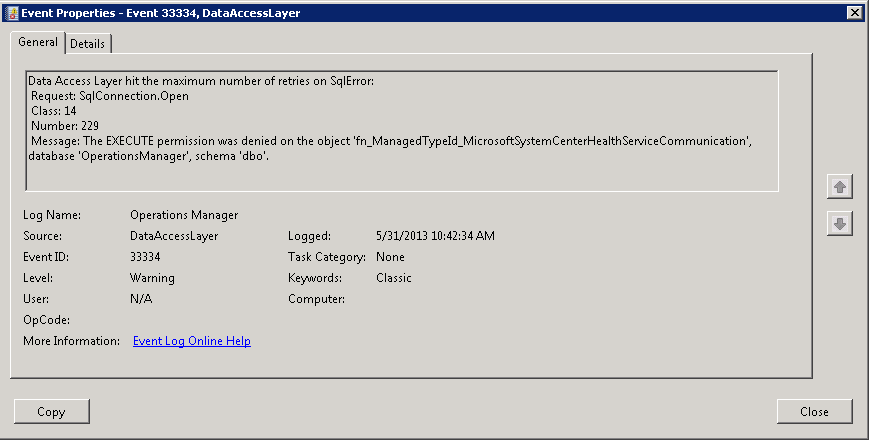This screenshot has height=441, width=869.
Task: Click the 'Computer:' label
Action: click(x=316, y=299)
